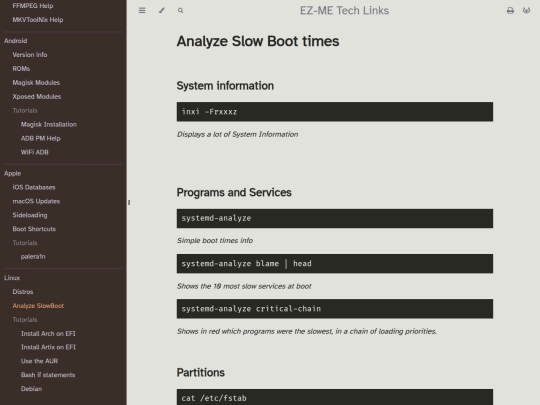Open Version info under Android
The image size is (540, 405).
point(30,55)
